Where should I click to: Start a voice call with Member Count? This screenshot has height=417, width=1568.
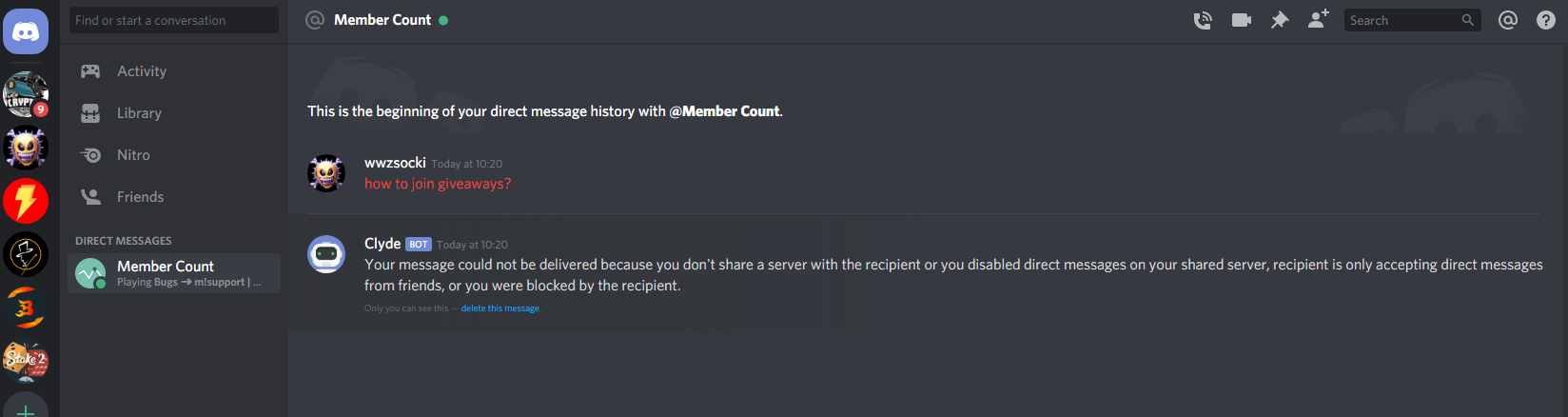1203,20
